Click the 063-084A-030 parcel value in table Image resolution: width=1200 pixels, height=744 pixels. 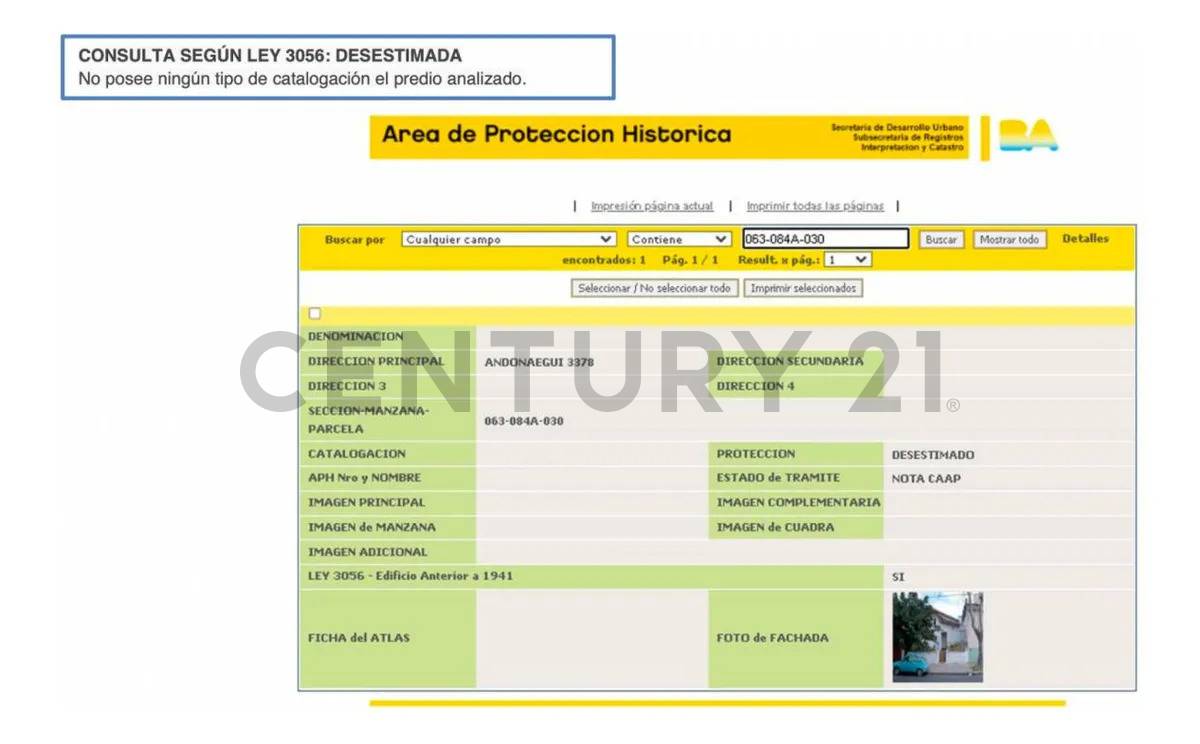524,421
